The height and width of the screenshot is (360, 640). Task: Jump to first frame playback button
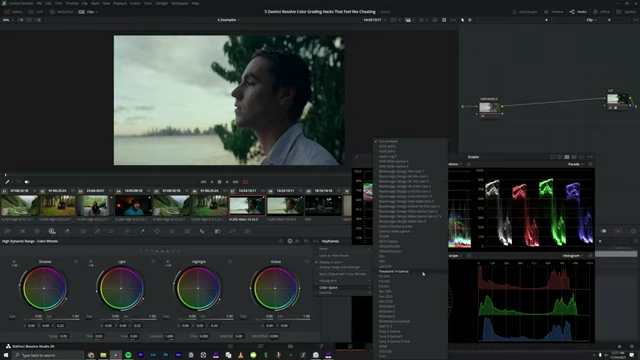(x=203, y=182)
